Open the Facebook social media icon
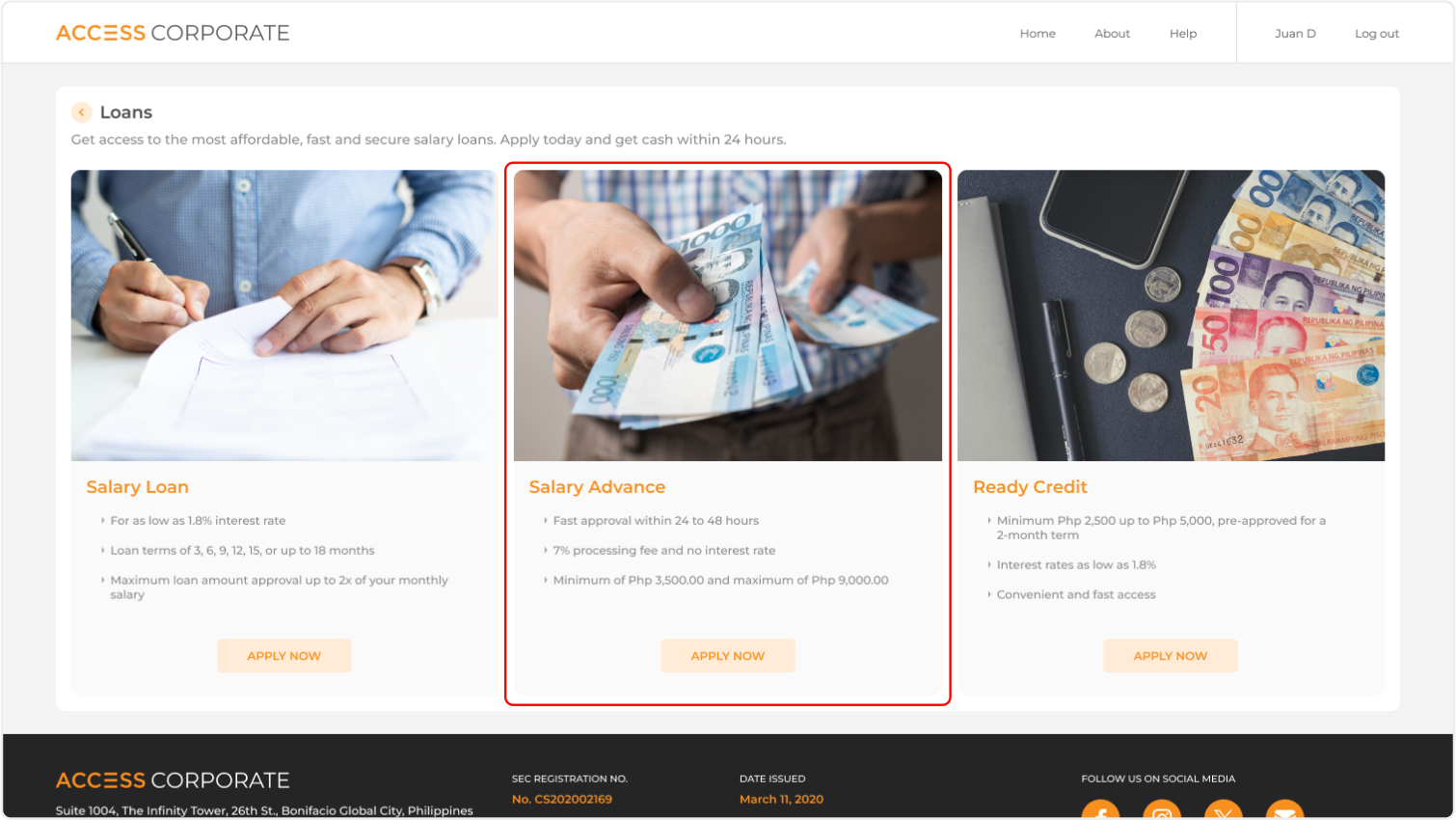1456x820 pixels. click(x=1100, y=810)
